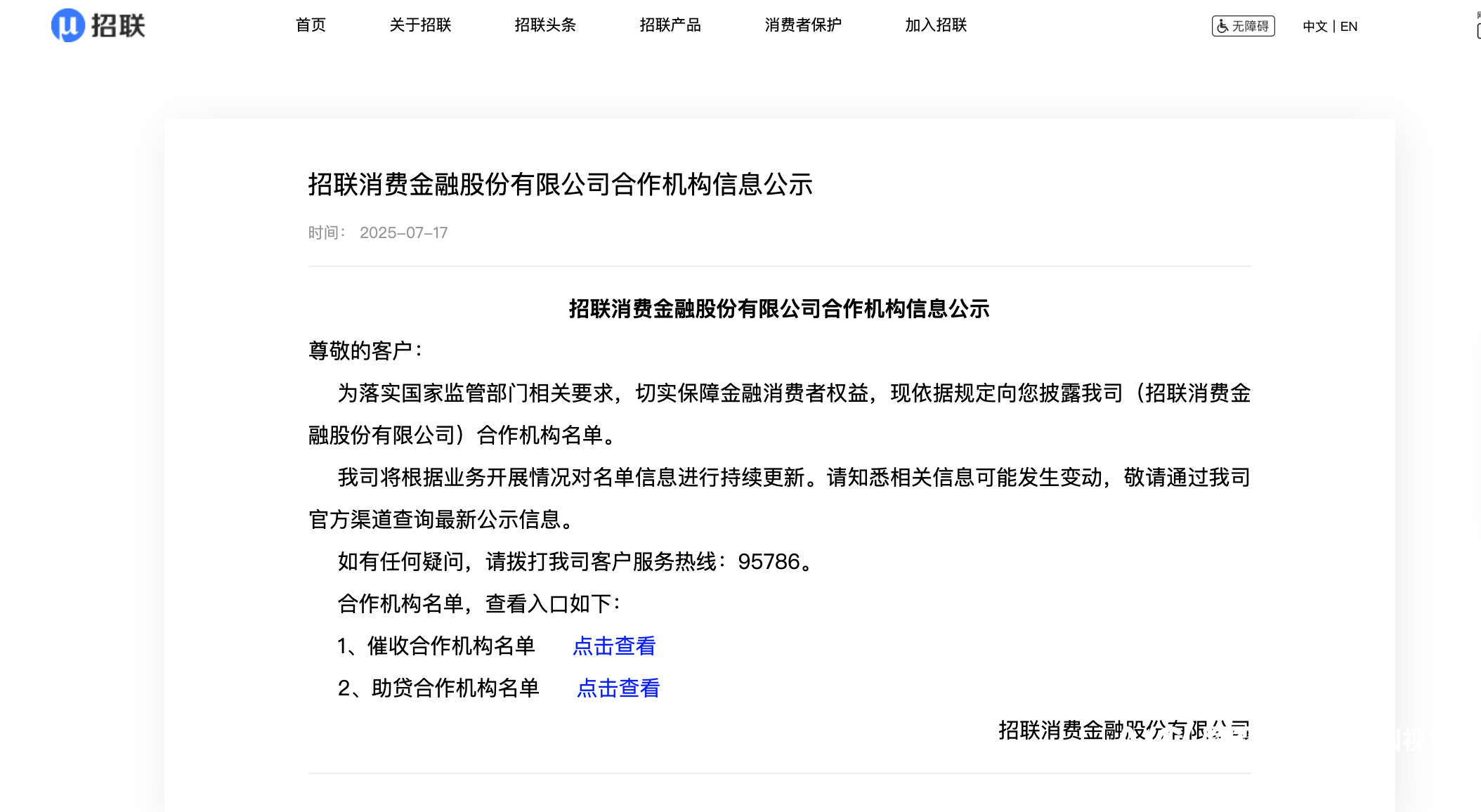
Task: Click the 尊敬的客户 greeting
Action: tap(365, 351)
